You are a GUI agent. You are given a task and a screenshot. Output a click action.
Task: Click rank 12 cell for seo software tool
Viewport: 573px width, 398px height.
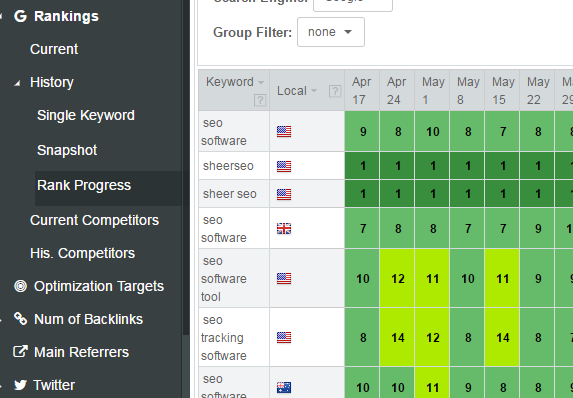click(x=397, y=278)
